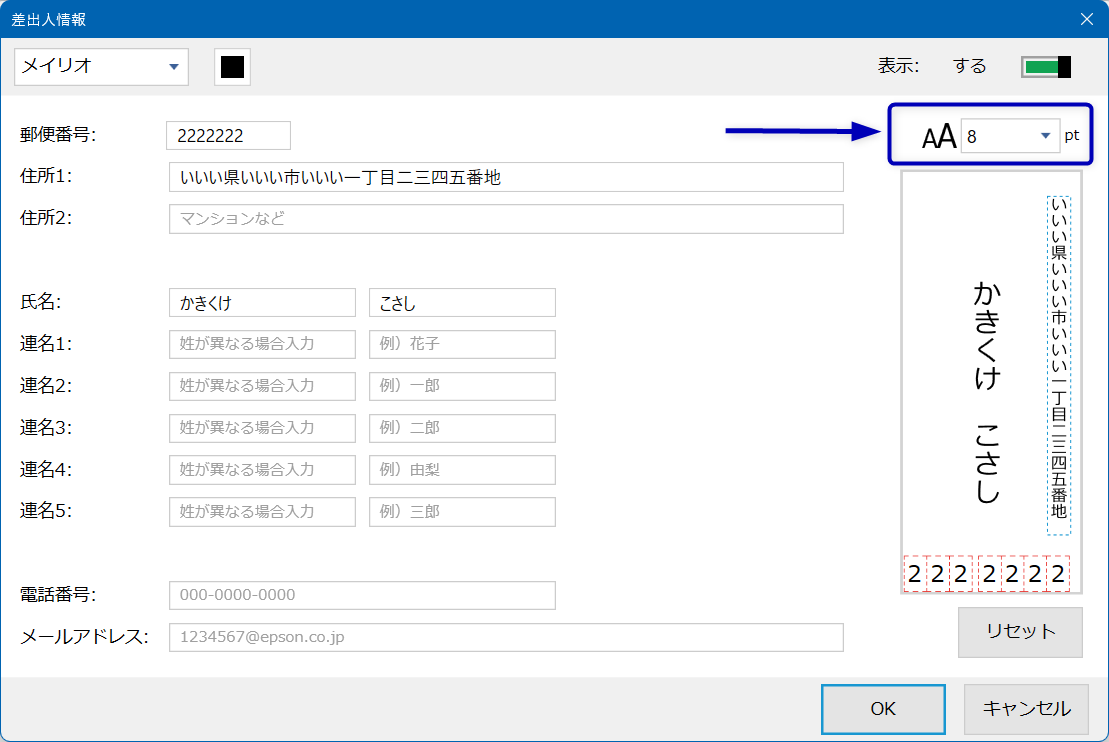Screen dimensions: 1109x742
Task: Select the vertical address text in preview
Action: pos(1058,365)
